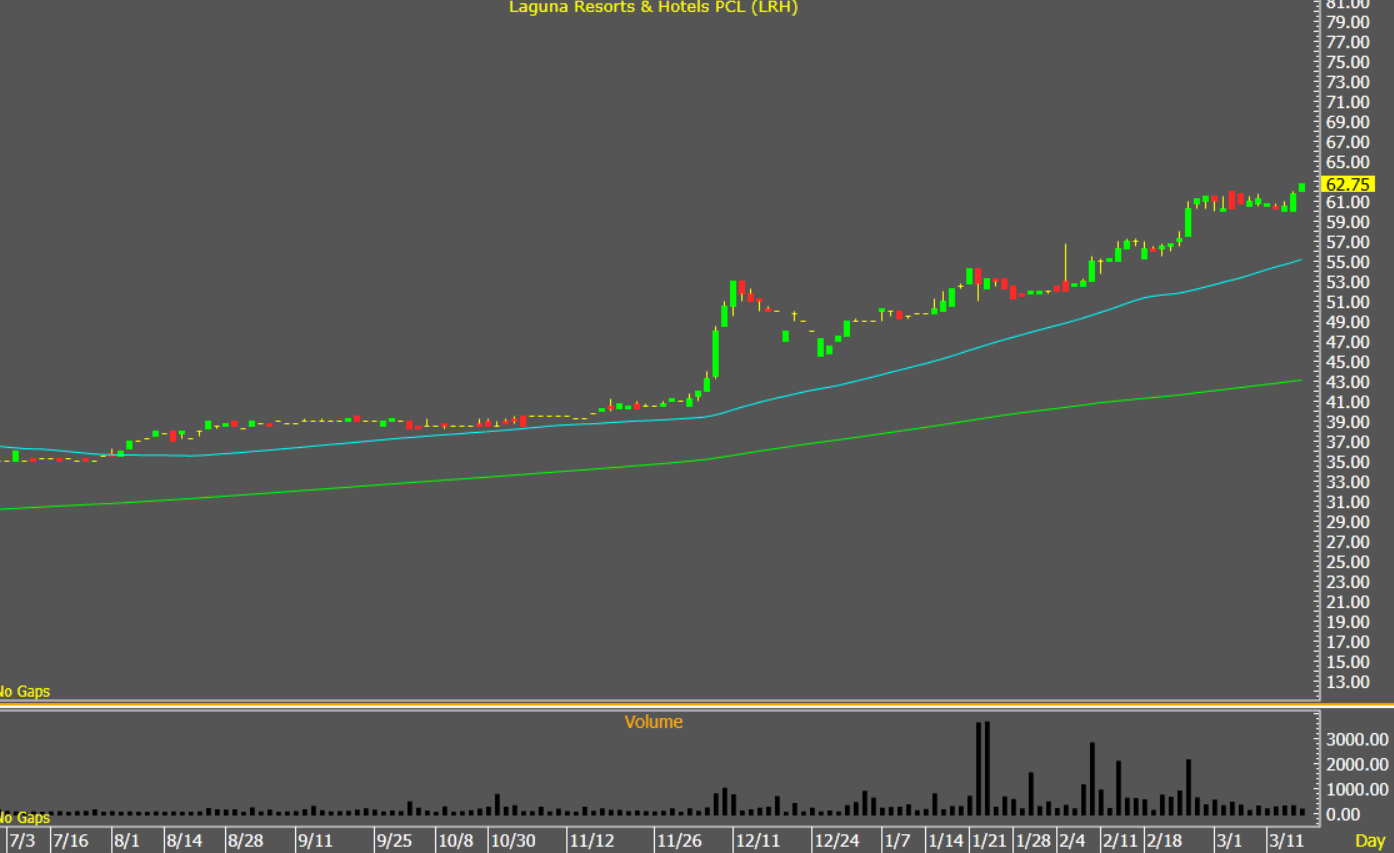Click the 1/28 date label
This screenshot has width=1394, height=853.
click(x=1034, y=840)
